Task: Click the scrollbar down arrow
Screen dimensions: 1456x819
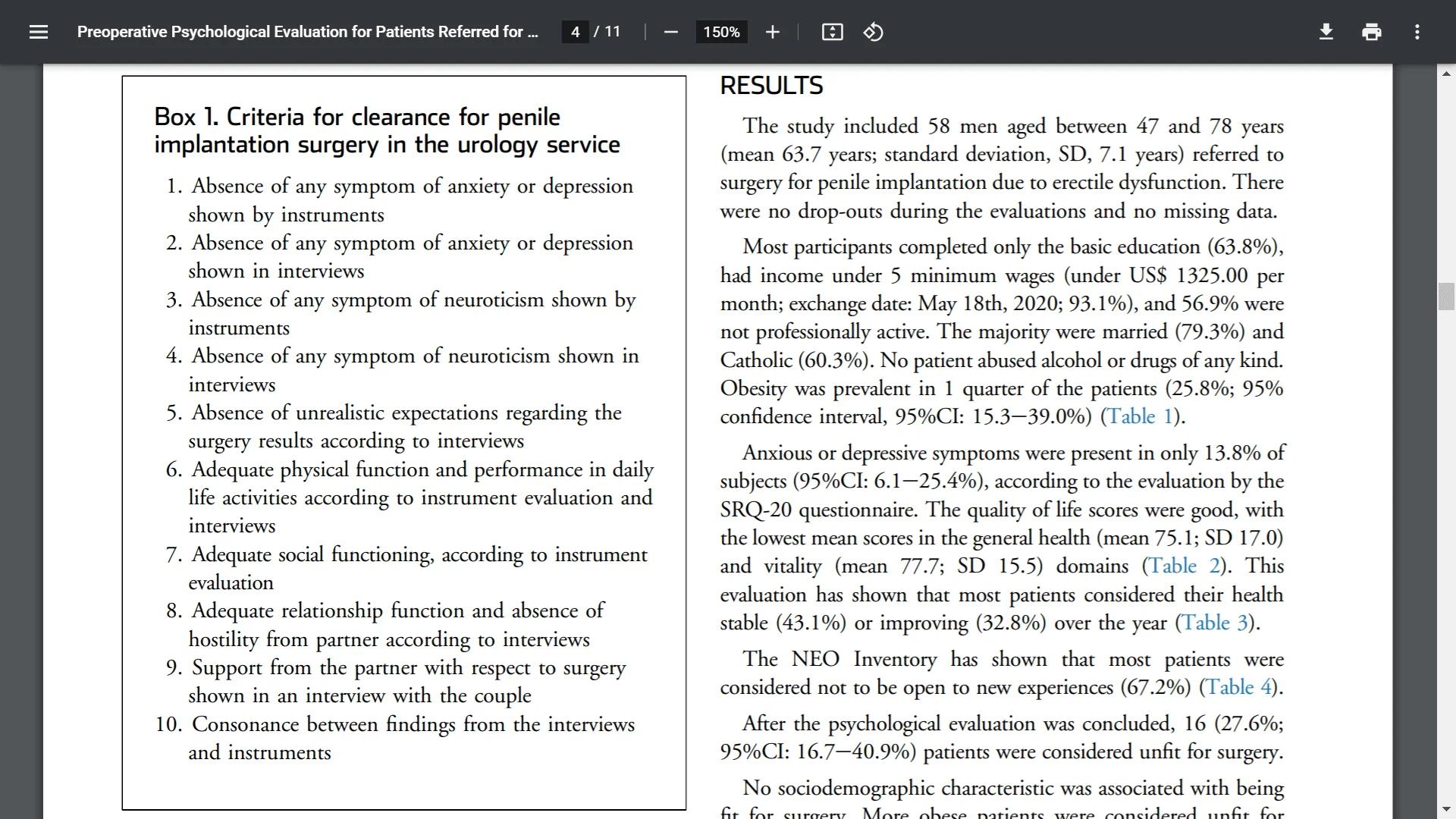Action: (x=1446, y=810)
